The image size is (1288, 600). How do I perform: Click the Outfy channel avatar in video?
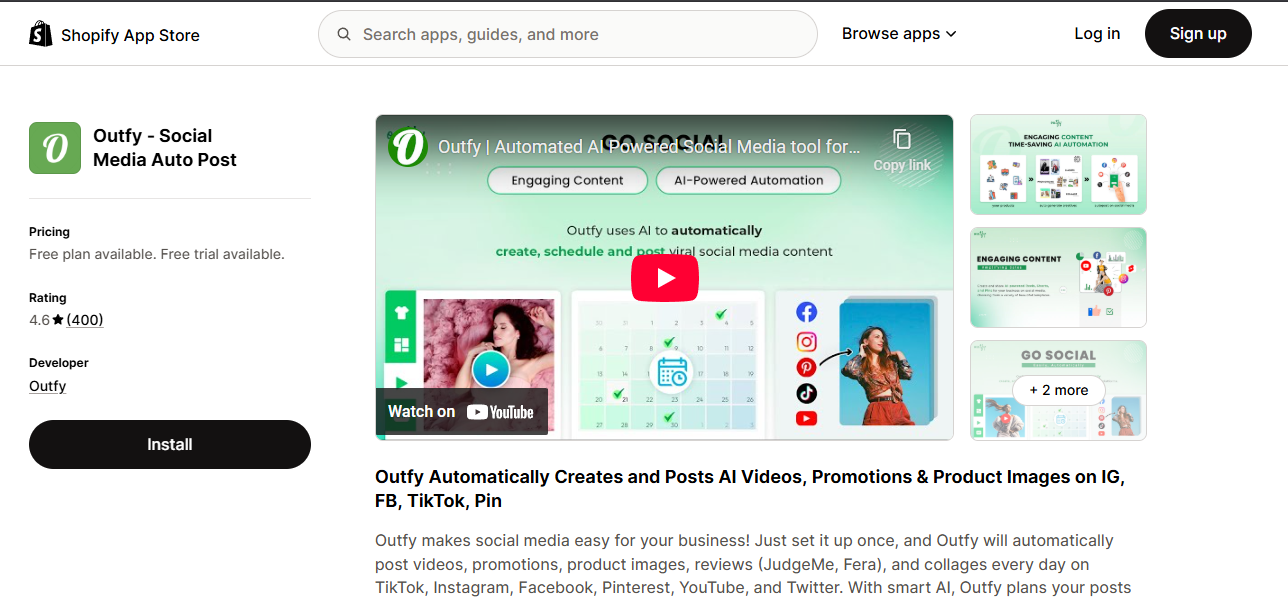pyautogui.click(x=409, y=147)
